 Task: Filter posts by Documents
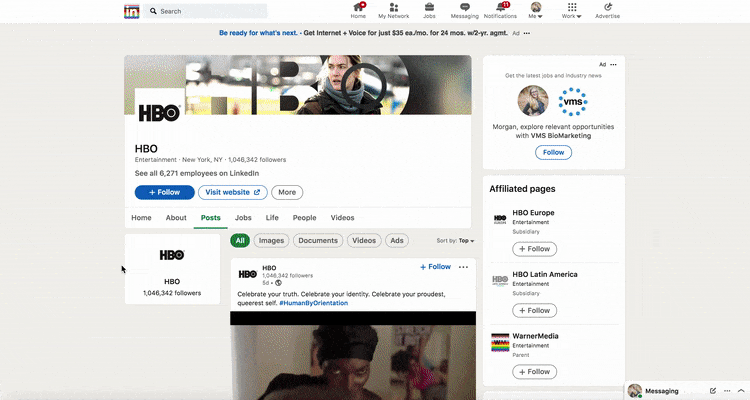click(318, 241)
